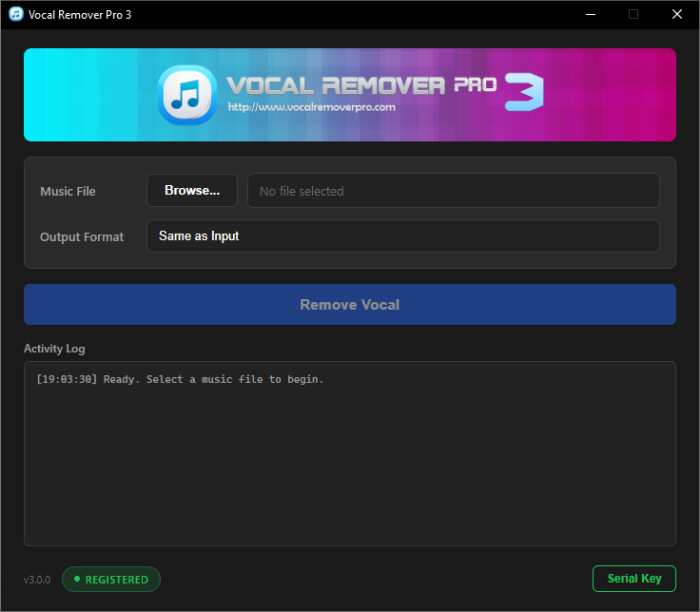Click the Remove Vocal button

(350, 304)
